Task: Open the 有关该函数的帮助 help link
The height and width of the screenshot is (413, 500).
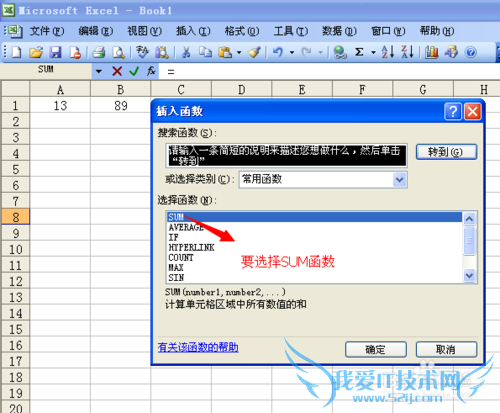Action: pos(198,347)
